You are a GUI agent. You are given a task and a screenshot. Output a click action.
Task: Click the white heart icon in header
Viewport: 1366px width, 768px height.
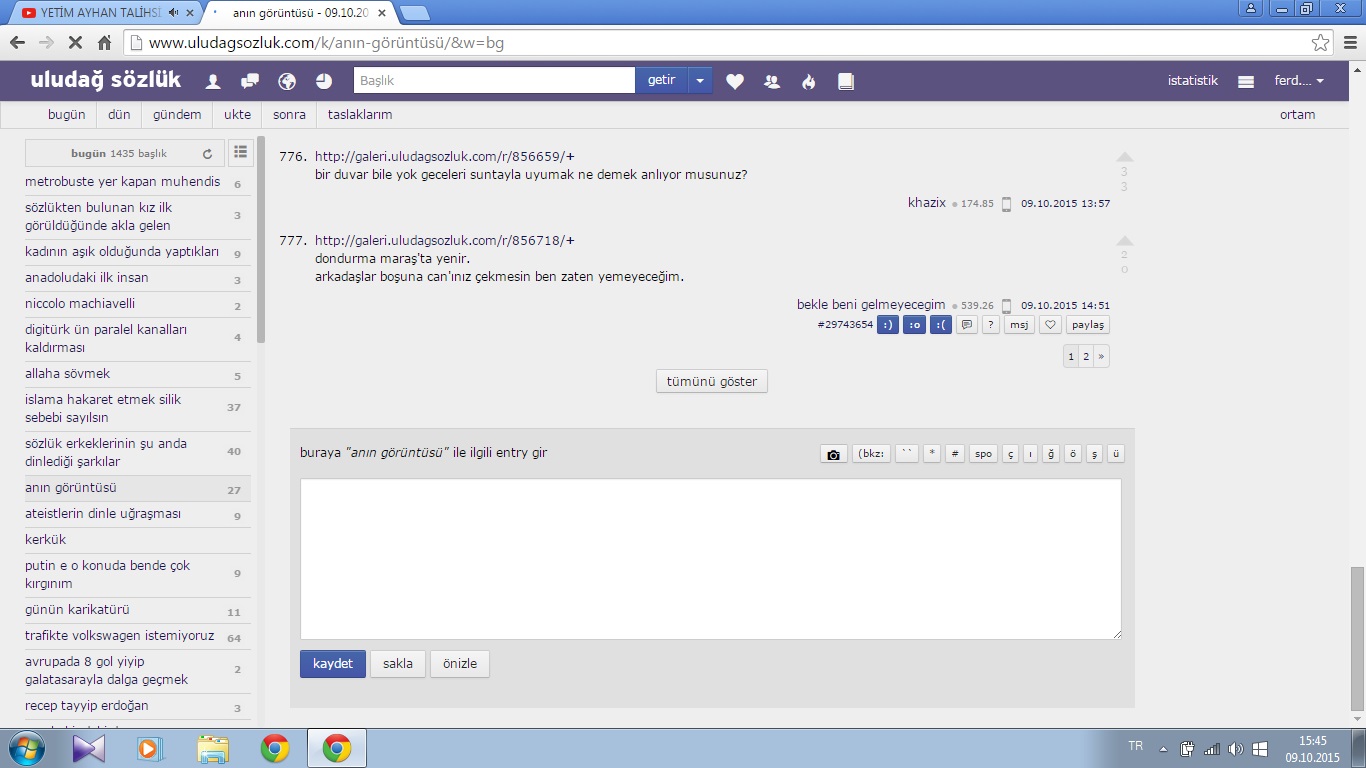[x=735, y=82]
